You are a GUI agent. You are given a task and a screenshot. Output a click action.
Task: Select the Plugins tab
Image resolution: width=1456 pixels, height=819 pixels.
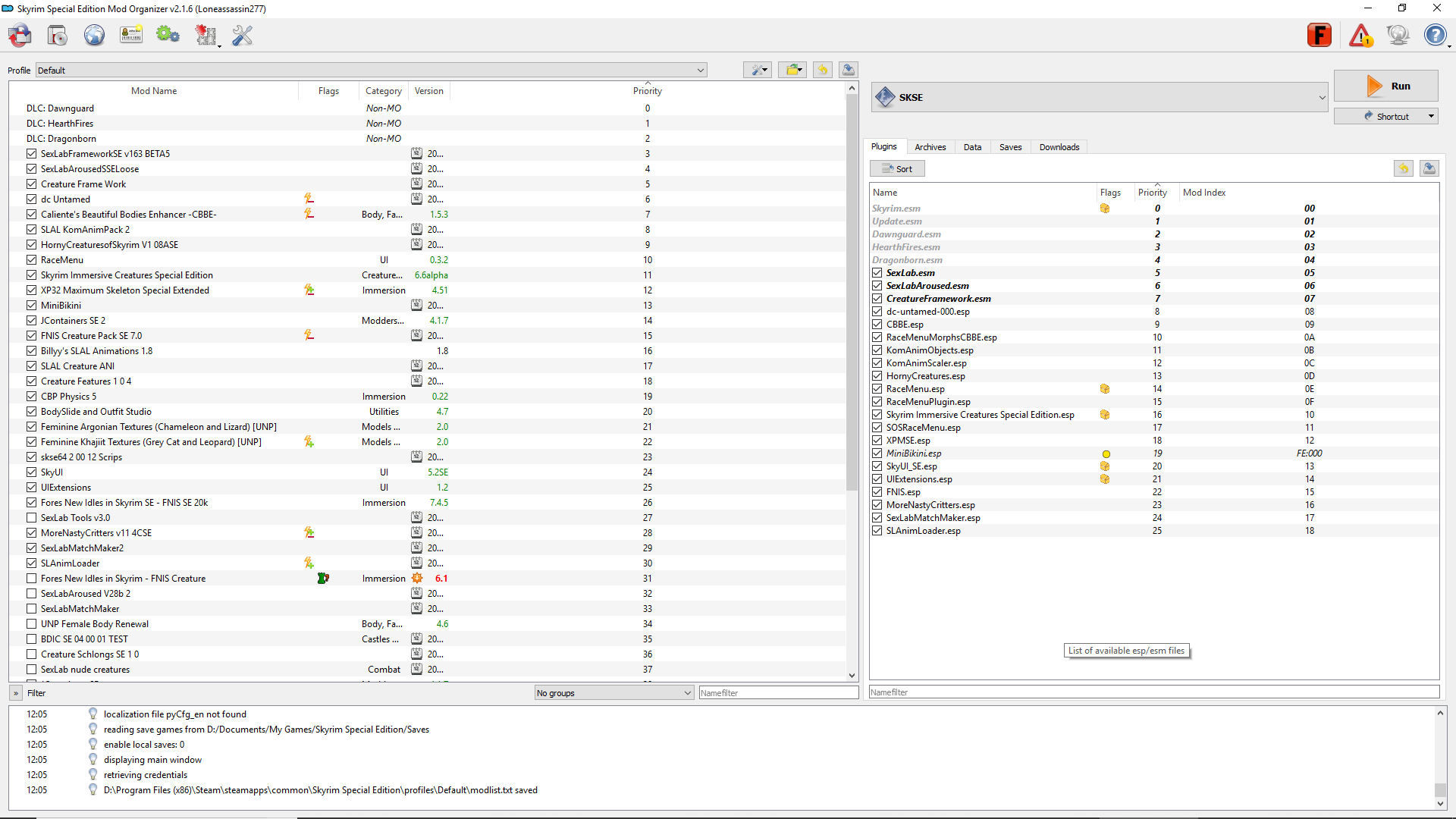click(883, 146)
